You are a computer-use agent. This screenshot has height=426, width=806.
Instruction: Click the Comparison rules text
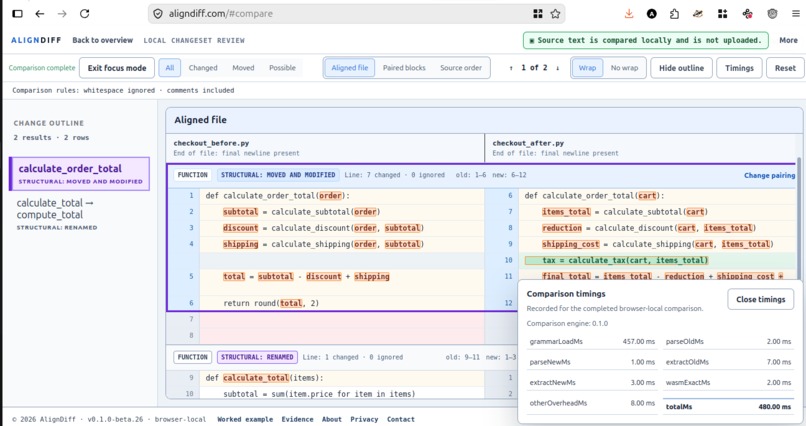[123, 90]
